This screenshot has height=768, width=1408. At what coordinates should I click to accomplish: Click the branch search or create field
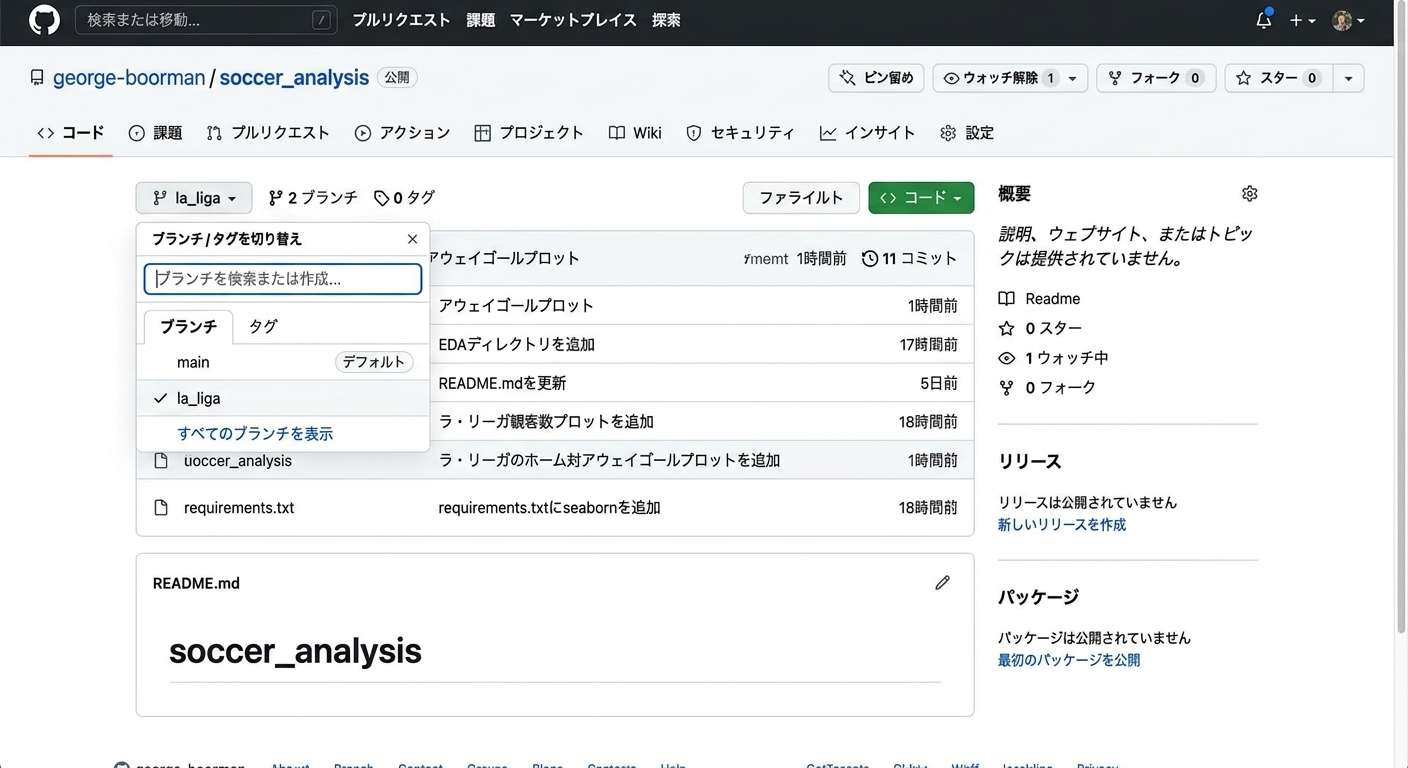(x=283, y=279)
